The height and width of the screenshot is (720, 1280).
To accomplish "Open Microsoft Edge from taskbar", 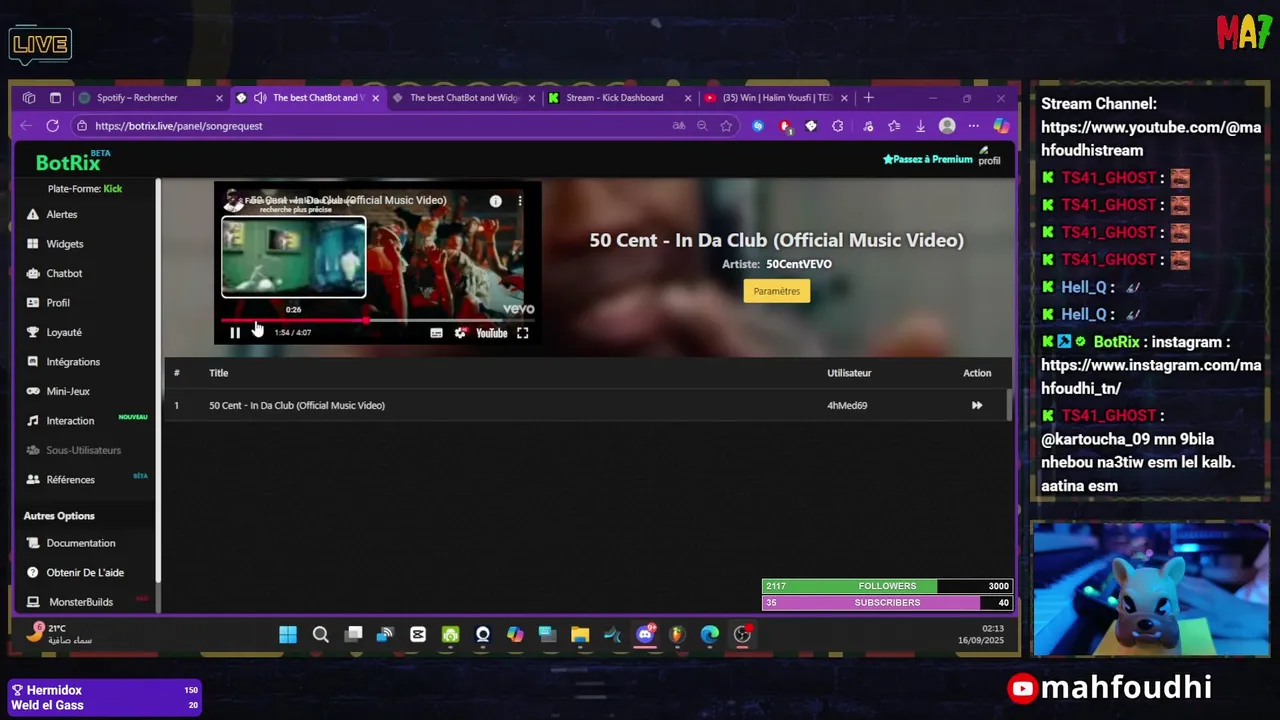I will pyautogui.click(x=709, y=634).
